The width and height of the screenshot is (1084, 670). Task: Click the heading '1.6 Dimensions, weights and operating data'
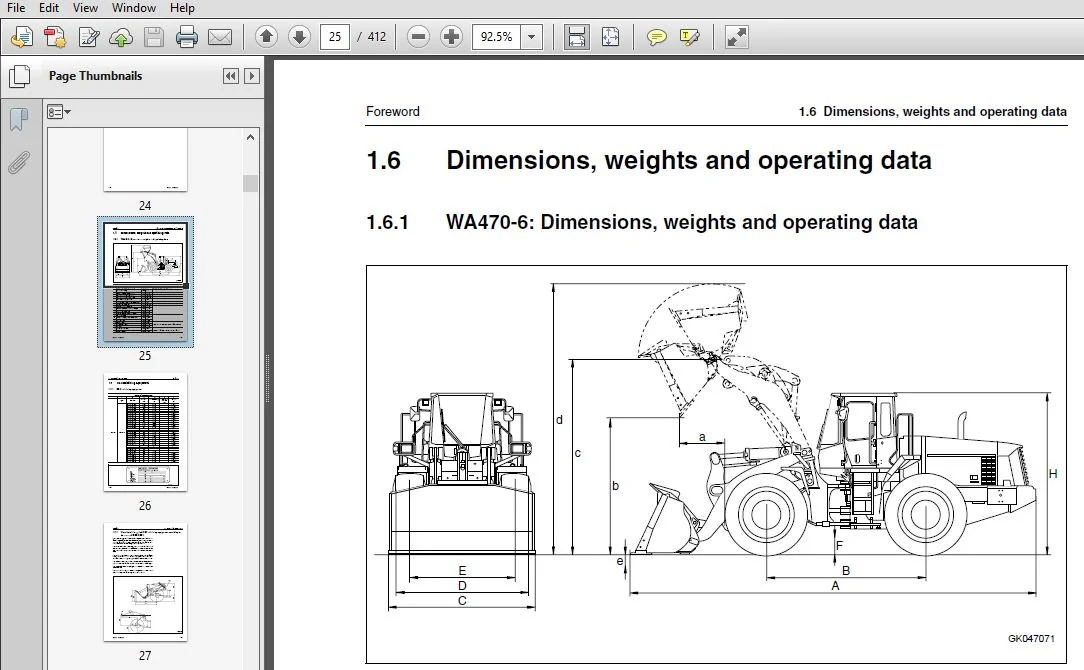point(649,160)
